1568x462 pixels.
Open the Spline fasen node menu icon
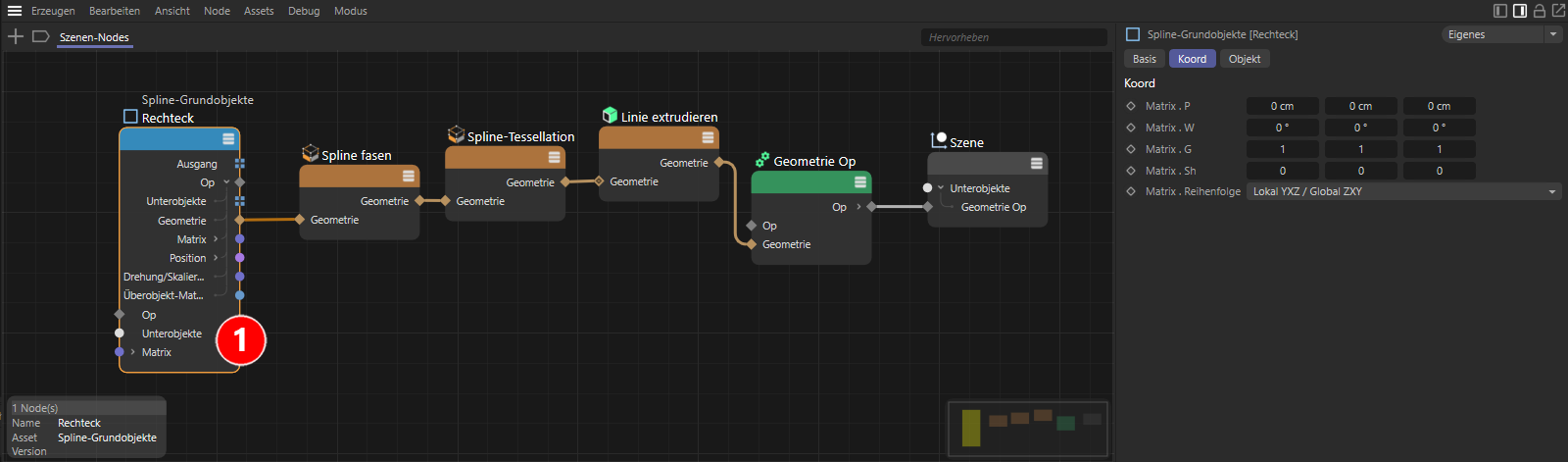pyautogui.click(x=409, y=177)
